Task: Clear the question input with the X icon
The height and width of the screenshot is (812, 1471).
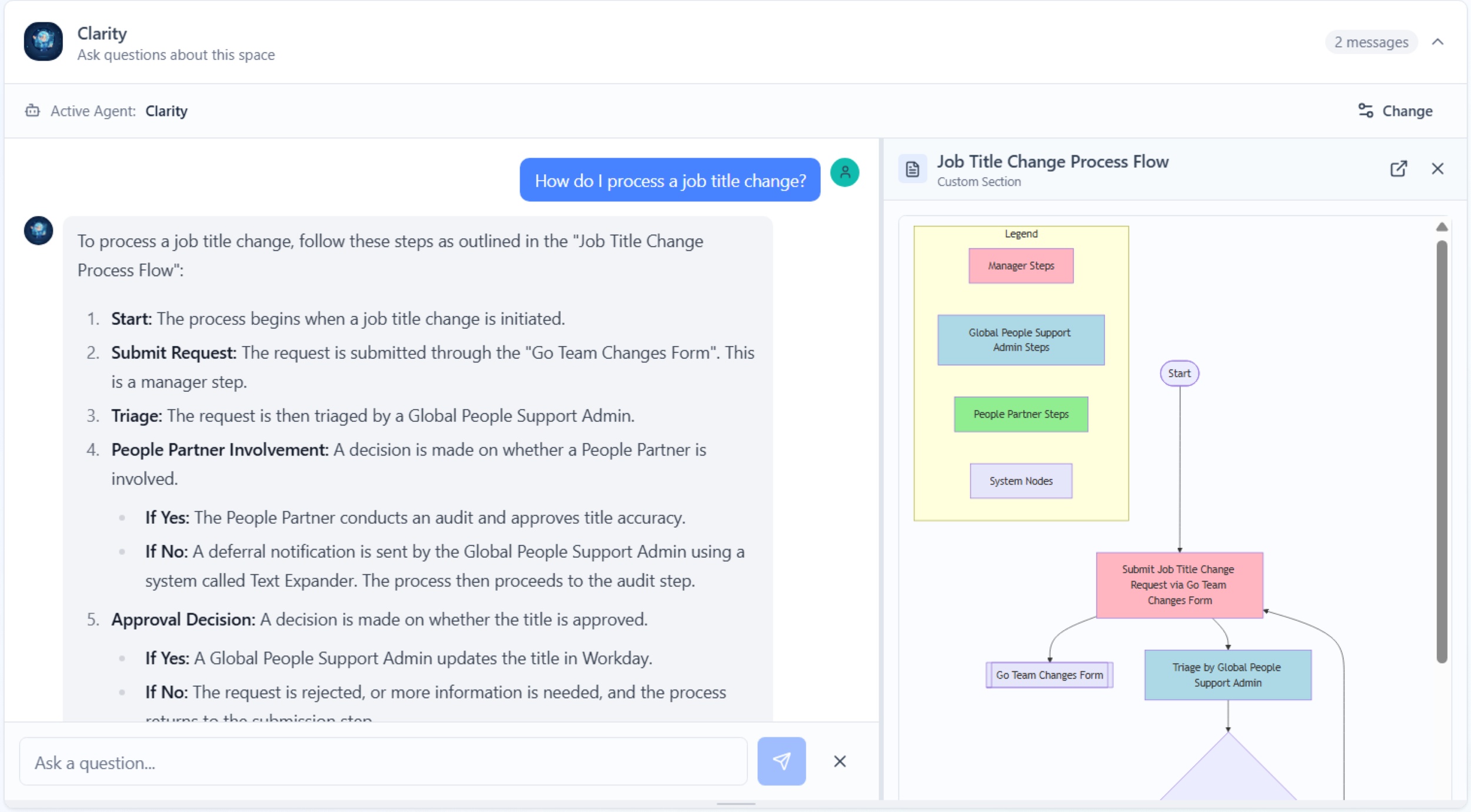Action: [840, 761]
